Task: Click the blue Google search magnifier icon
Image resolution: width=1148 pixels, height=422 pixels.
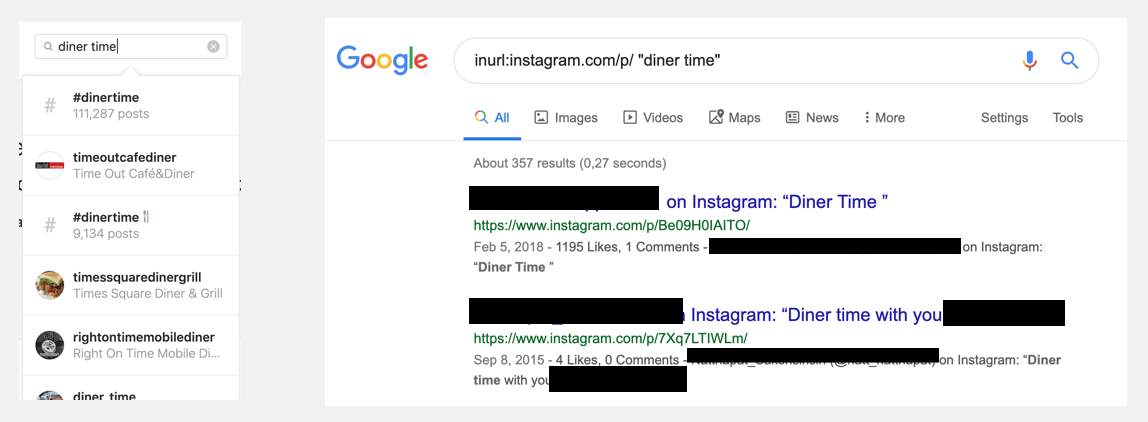Action: coord(1070,61)
